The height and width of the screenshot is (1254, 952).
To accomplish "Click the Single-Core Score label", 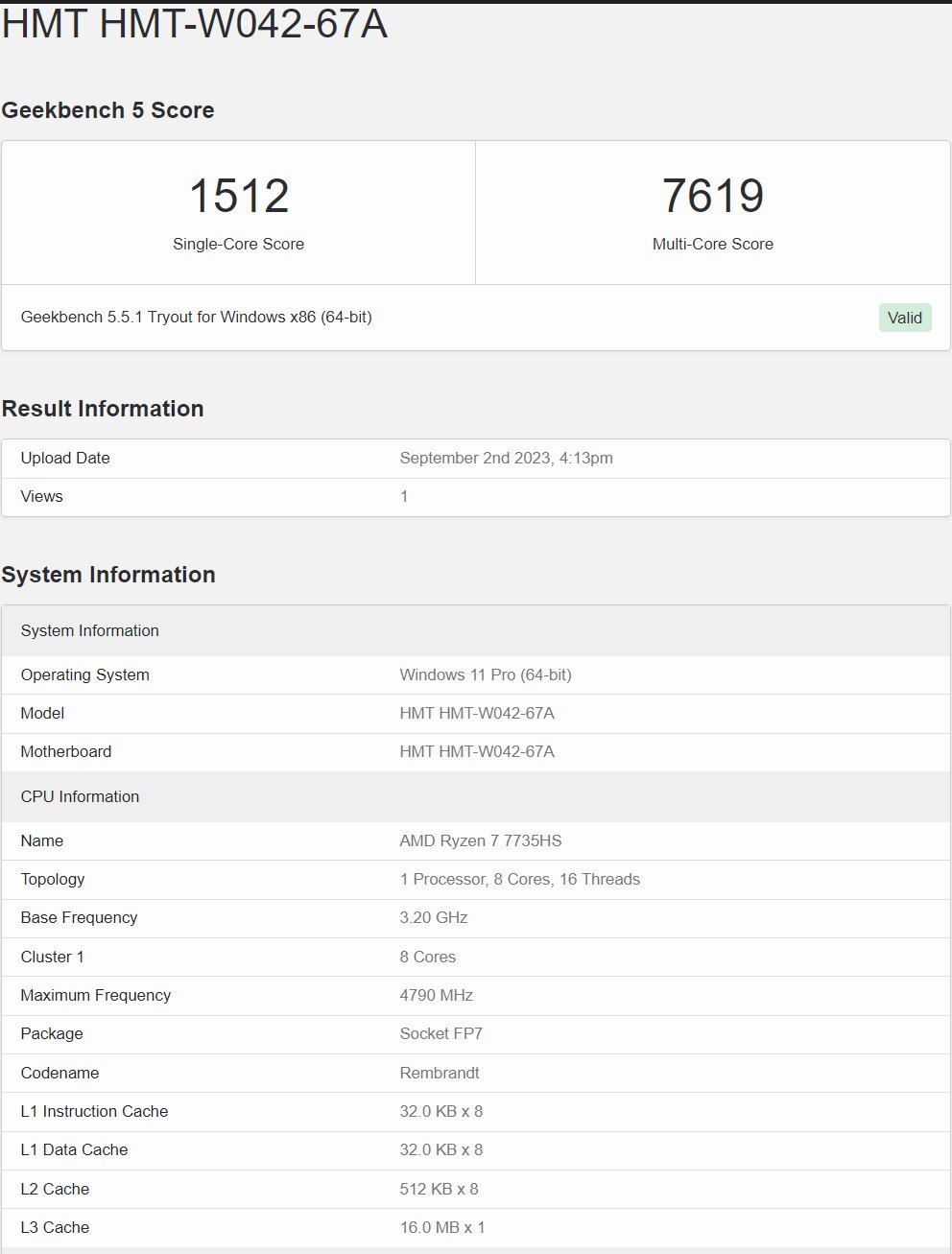I will point(239,244).
